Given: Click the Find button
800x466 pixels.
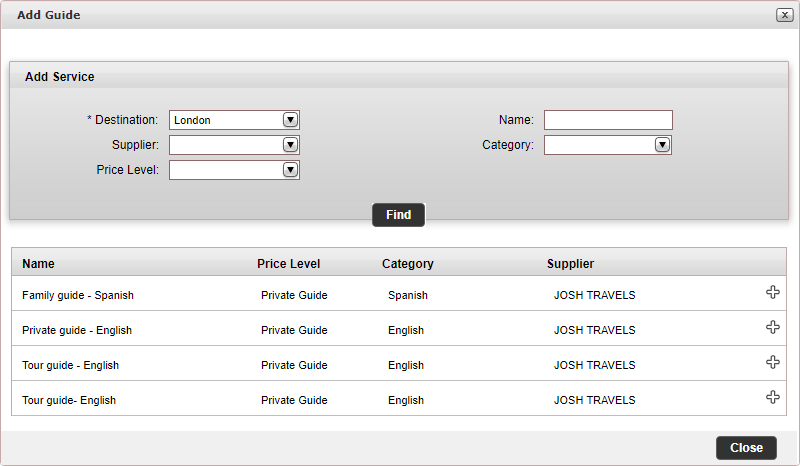Looking at the screenshot, I should point(398,215).
